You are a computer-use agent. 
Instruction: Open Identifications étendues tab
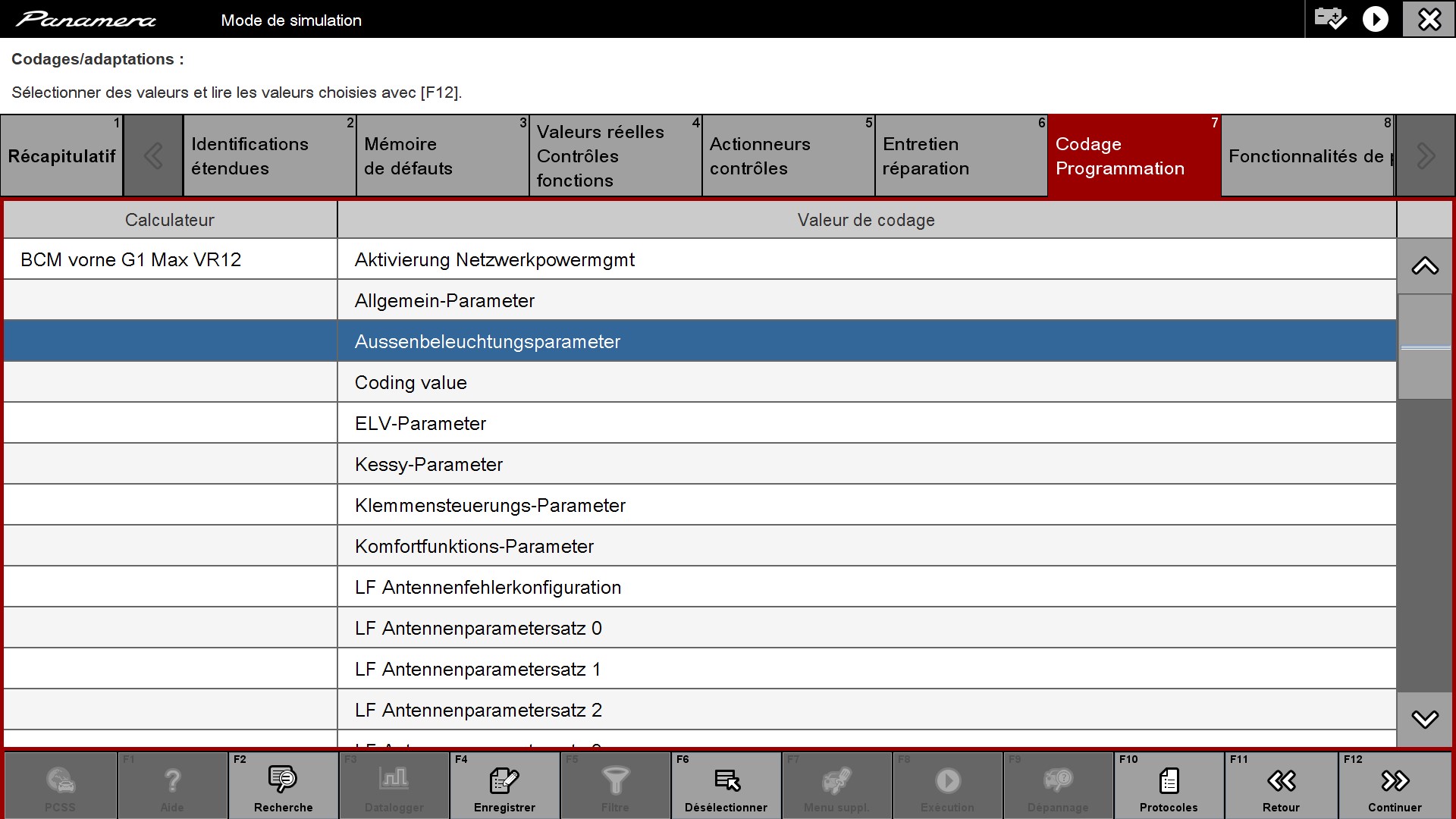269,155
